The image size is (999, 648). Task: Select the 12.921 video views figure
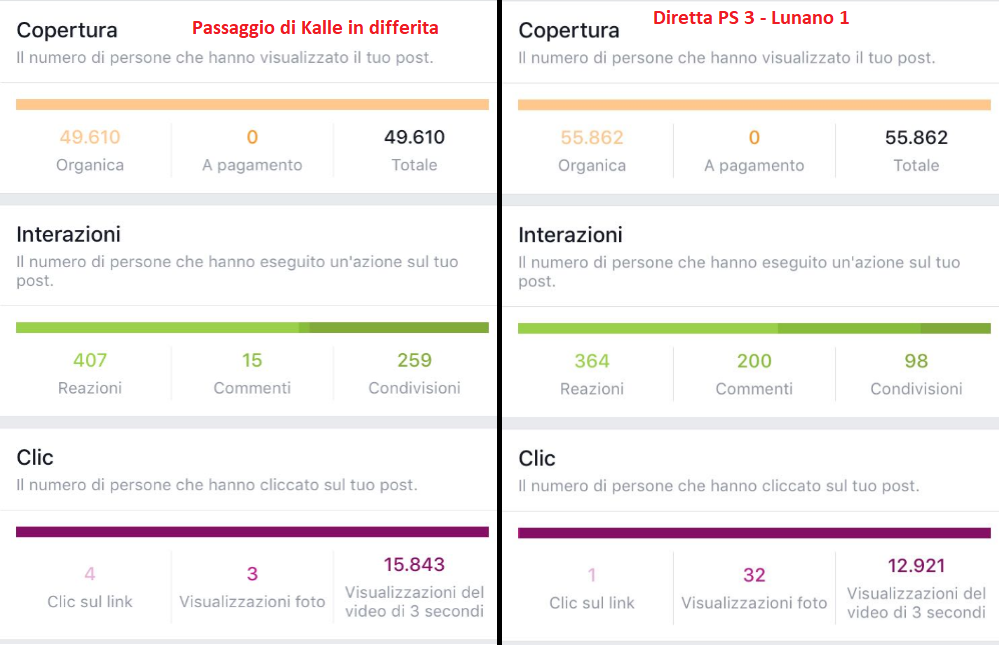pos(916,566)
